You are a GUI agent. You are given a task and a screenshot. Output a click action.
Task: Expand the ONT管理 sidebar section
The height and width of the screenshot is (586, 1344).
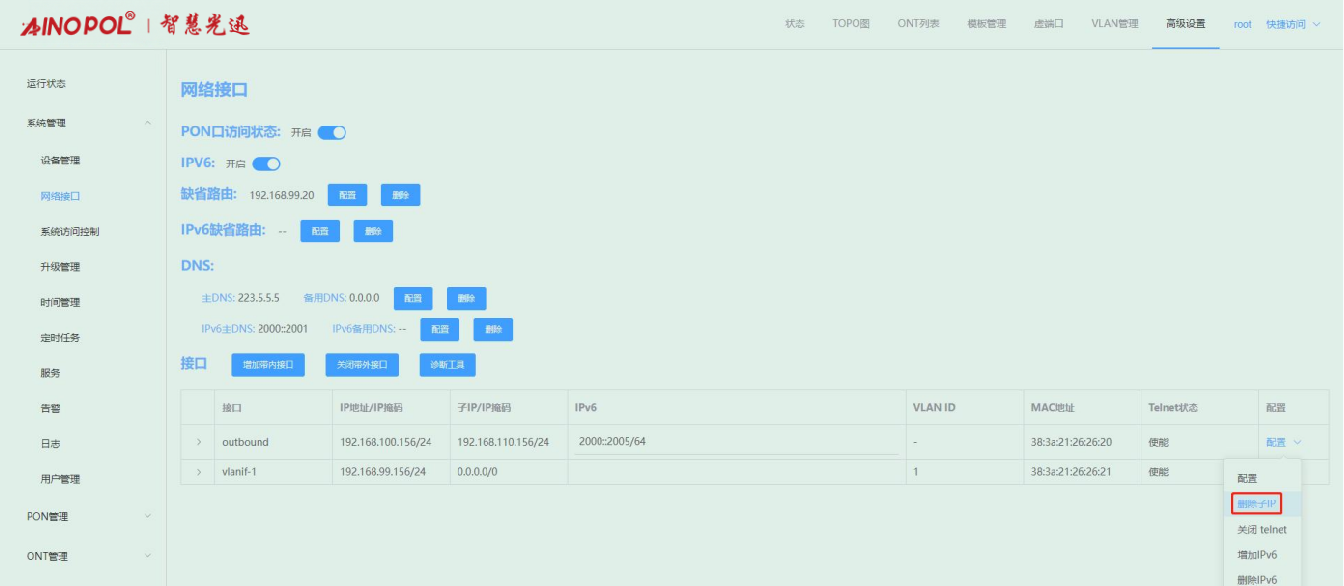[148, 556]
